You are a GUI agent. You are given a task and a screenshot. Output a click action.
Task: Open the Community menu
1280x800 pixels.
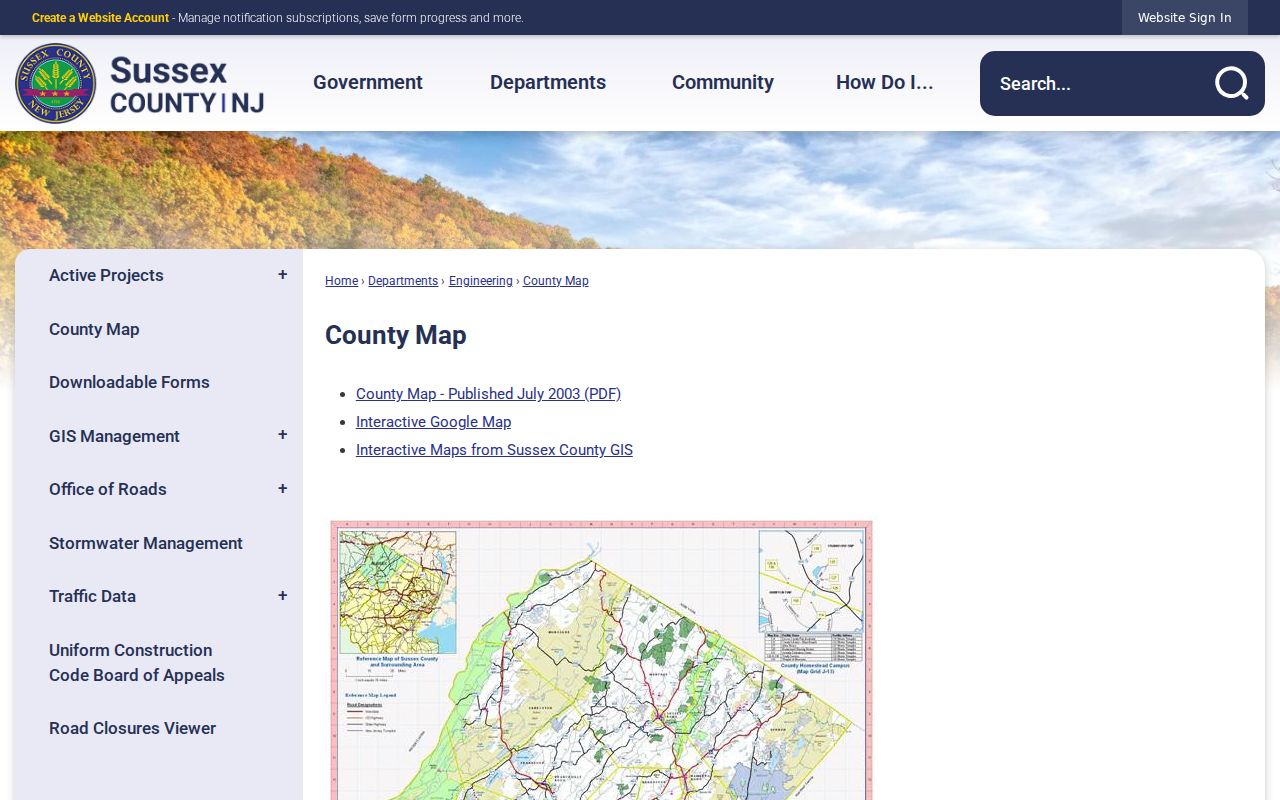[x=723, y=83]
